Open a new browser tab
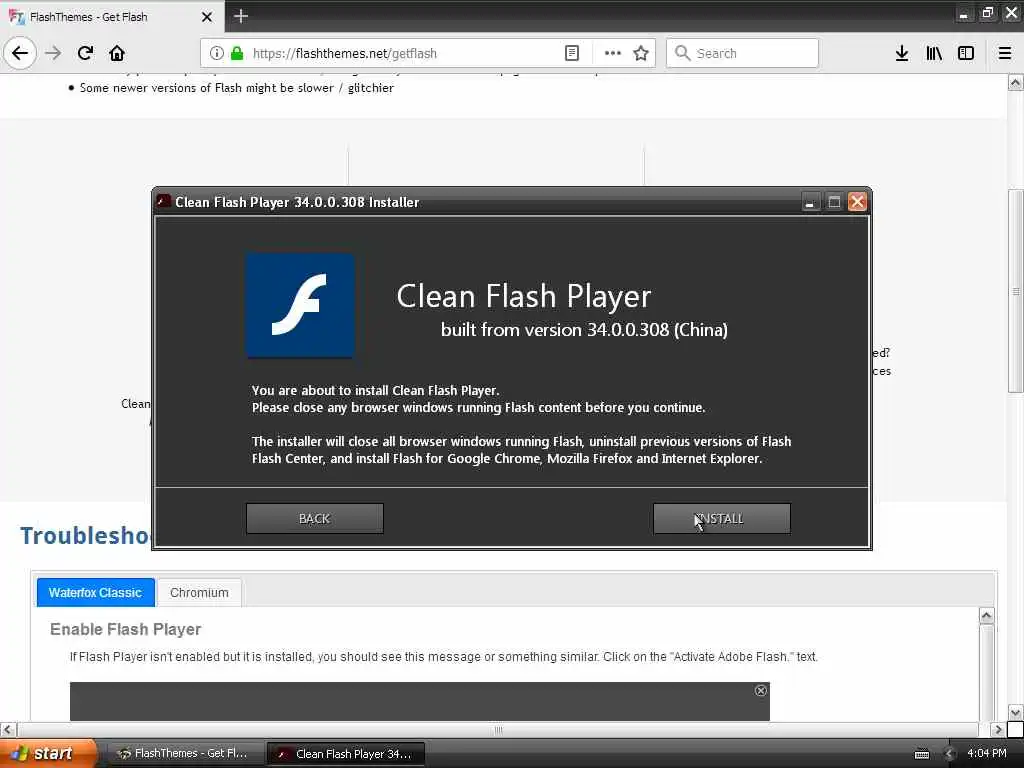The height and width of the screenshot is (768, 1024). click(x=241, y=16)
